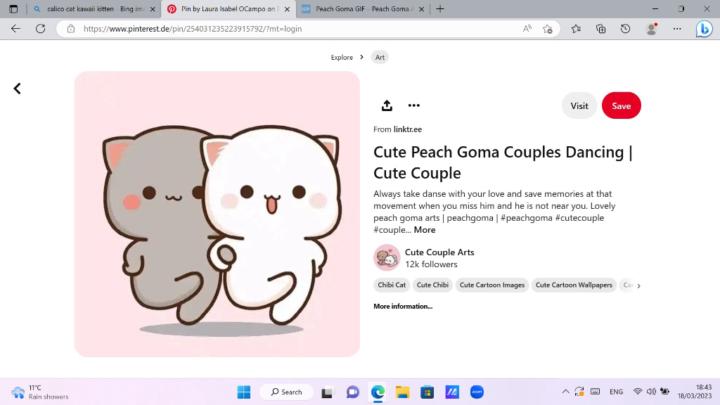Open the pin's more options dots
720x405 pixels.
click(414, 106)
